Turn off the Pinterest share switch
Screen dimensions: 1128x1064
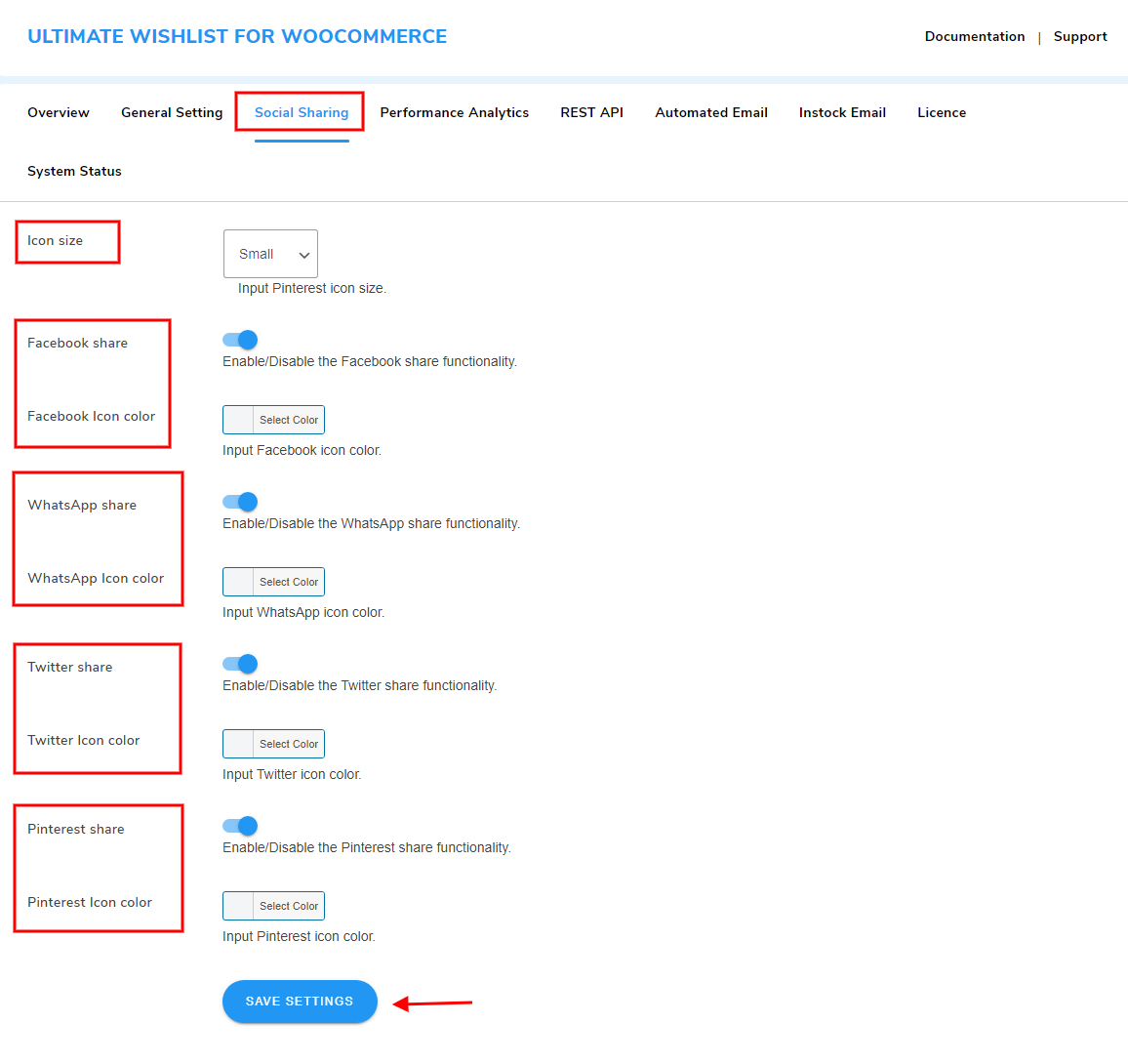click(x=240, y=825)
